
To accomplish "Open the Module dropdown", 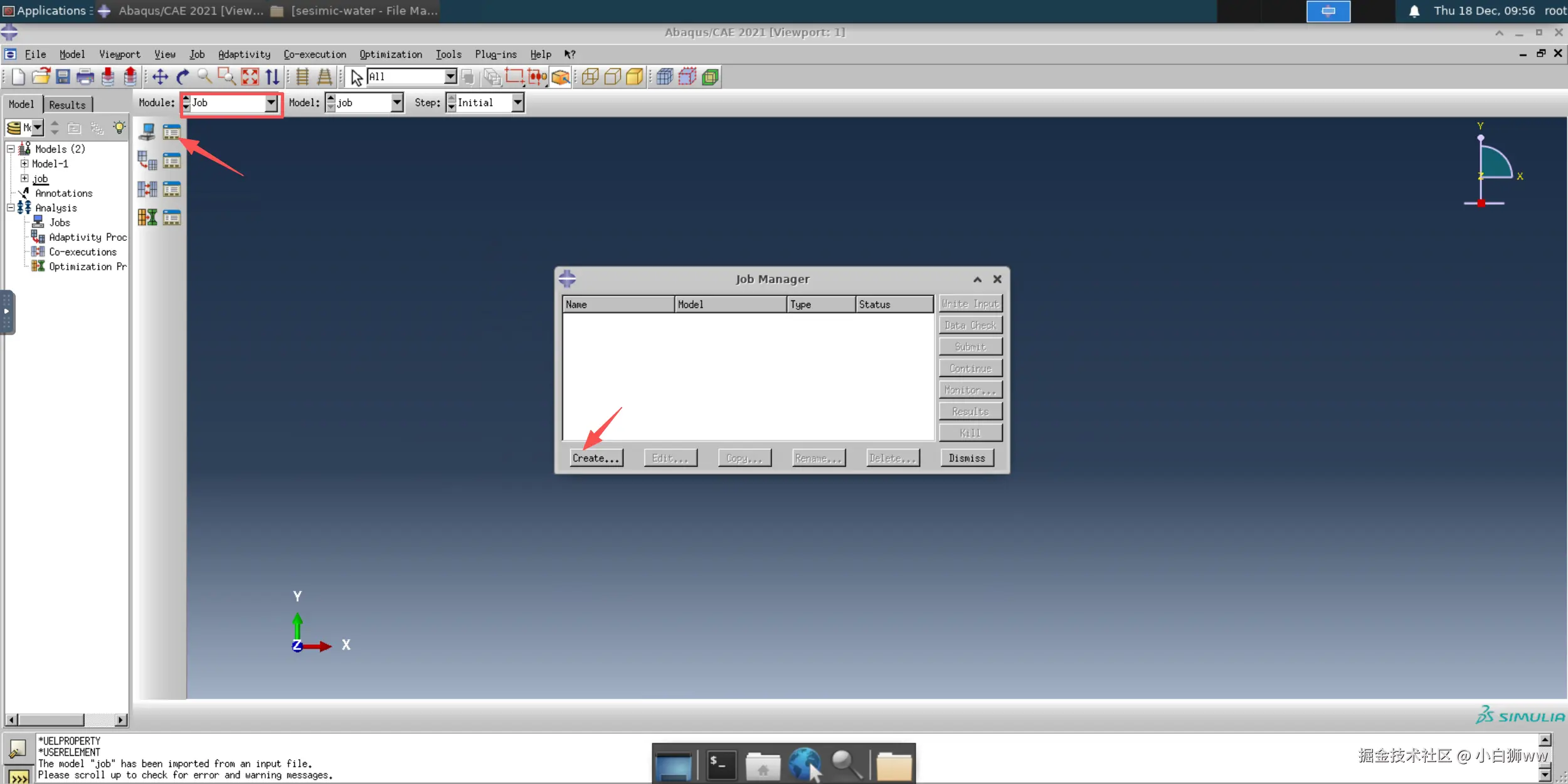I will [x=270, y=103].
